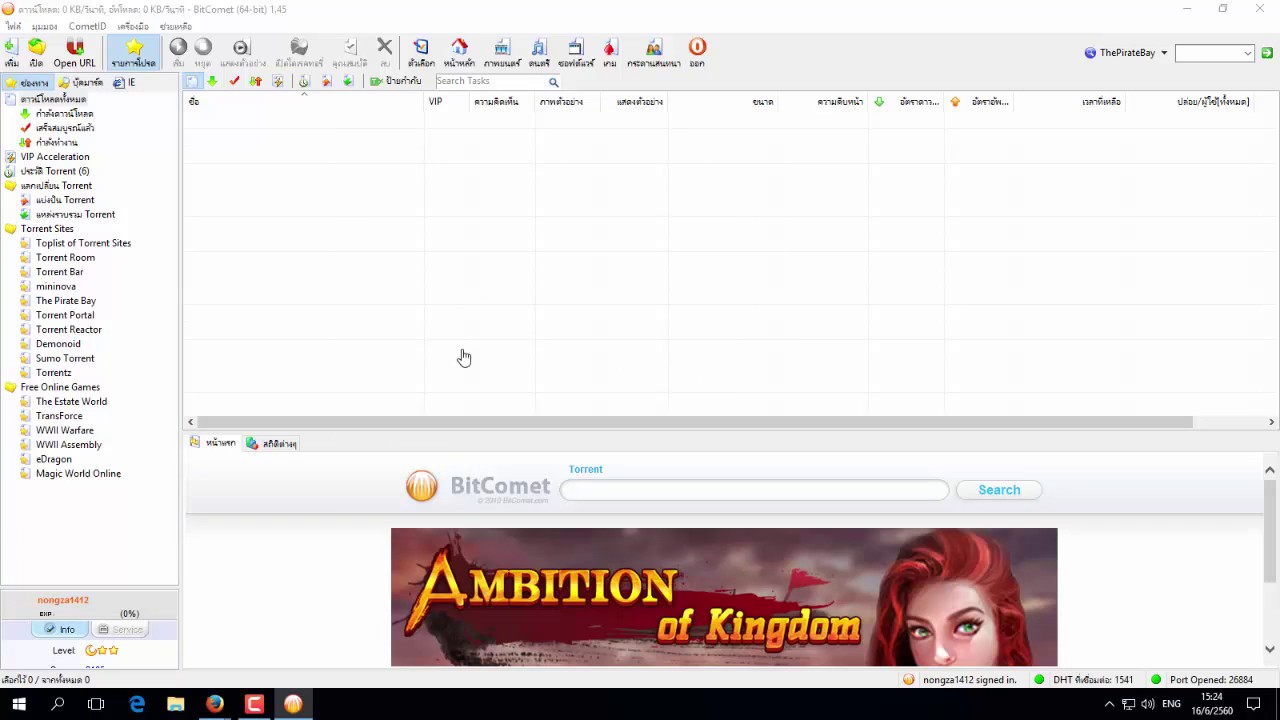Click the Ambition of Kingdom banner

pos(724,597)
